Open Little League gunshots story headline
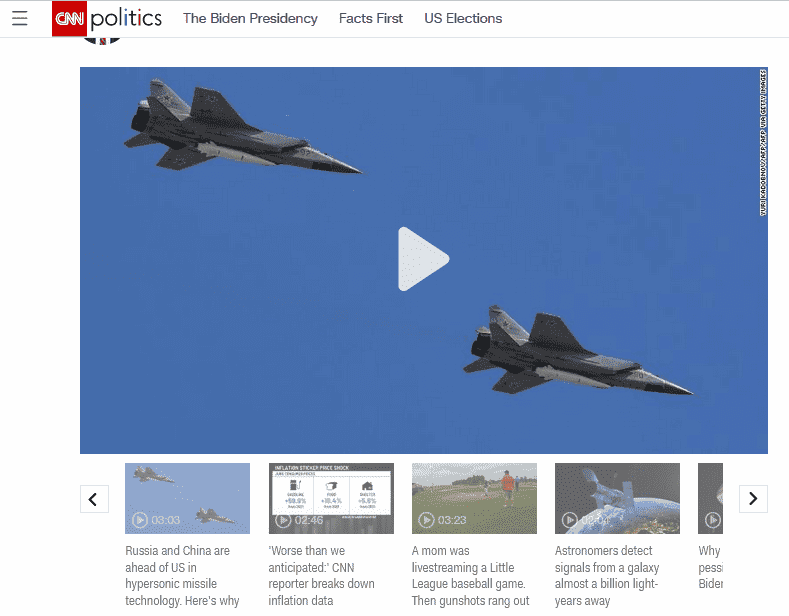789x616 pixels. pyautogui.click(x=470, y=575)
